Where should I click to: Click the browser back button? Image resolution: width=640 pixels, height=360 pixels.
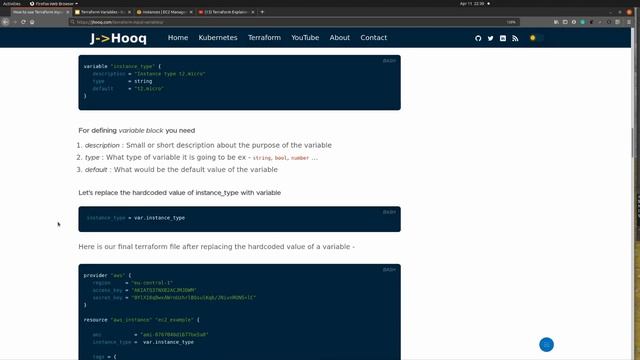click(x=5, y=22)
